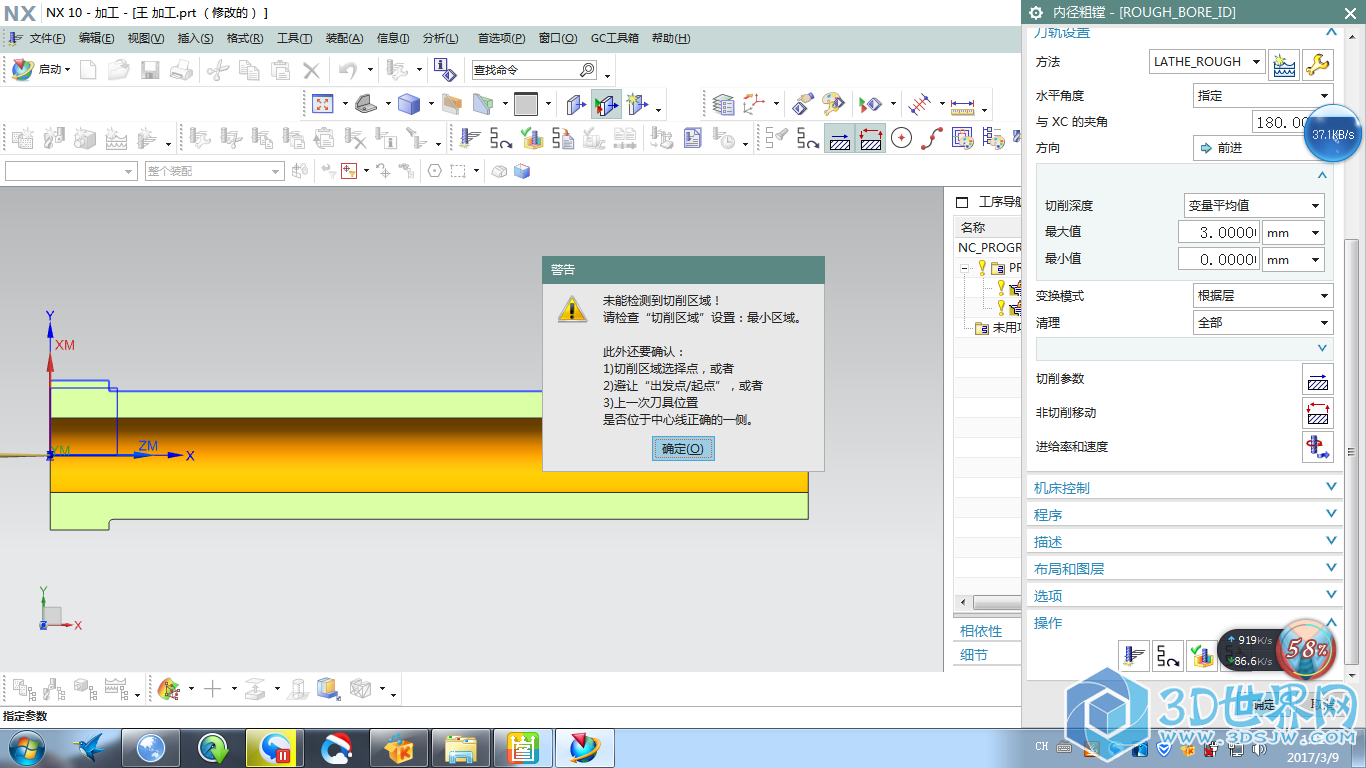Expand the 机床控制 section

[1185, 488]
